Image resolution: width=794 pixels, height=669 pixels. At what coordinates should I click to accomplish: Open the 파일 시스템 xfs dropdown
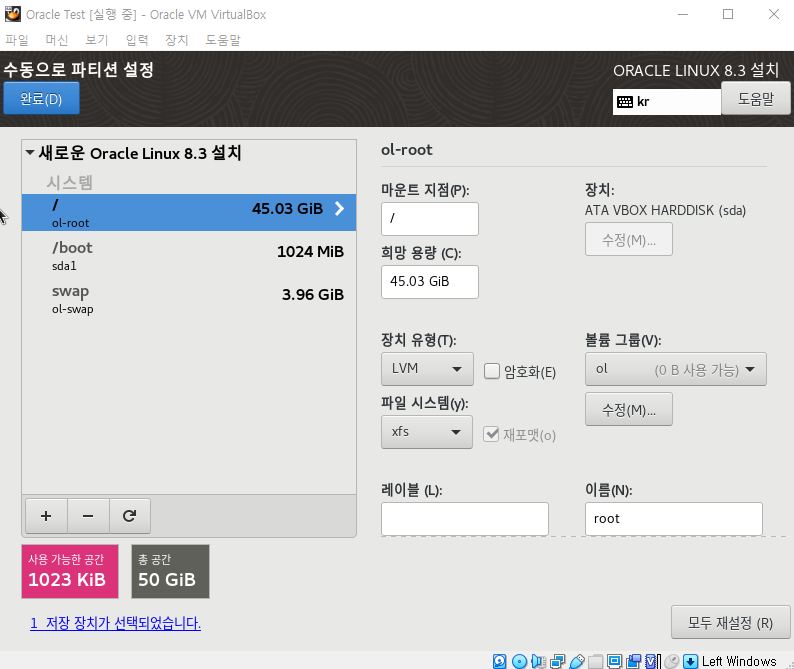[x=427, y=432]
